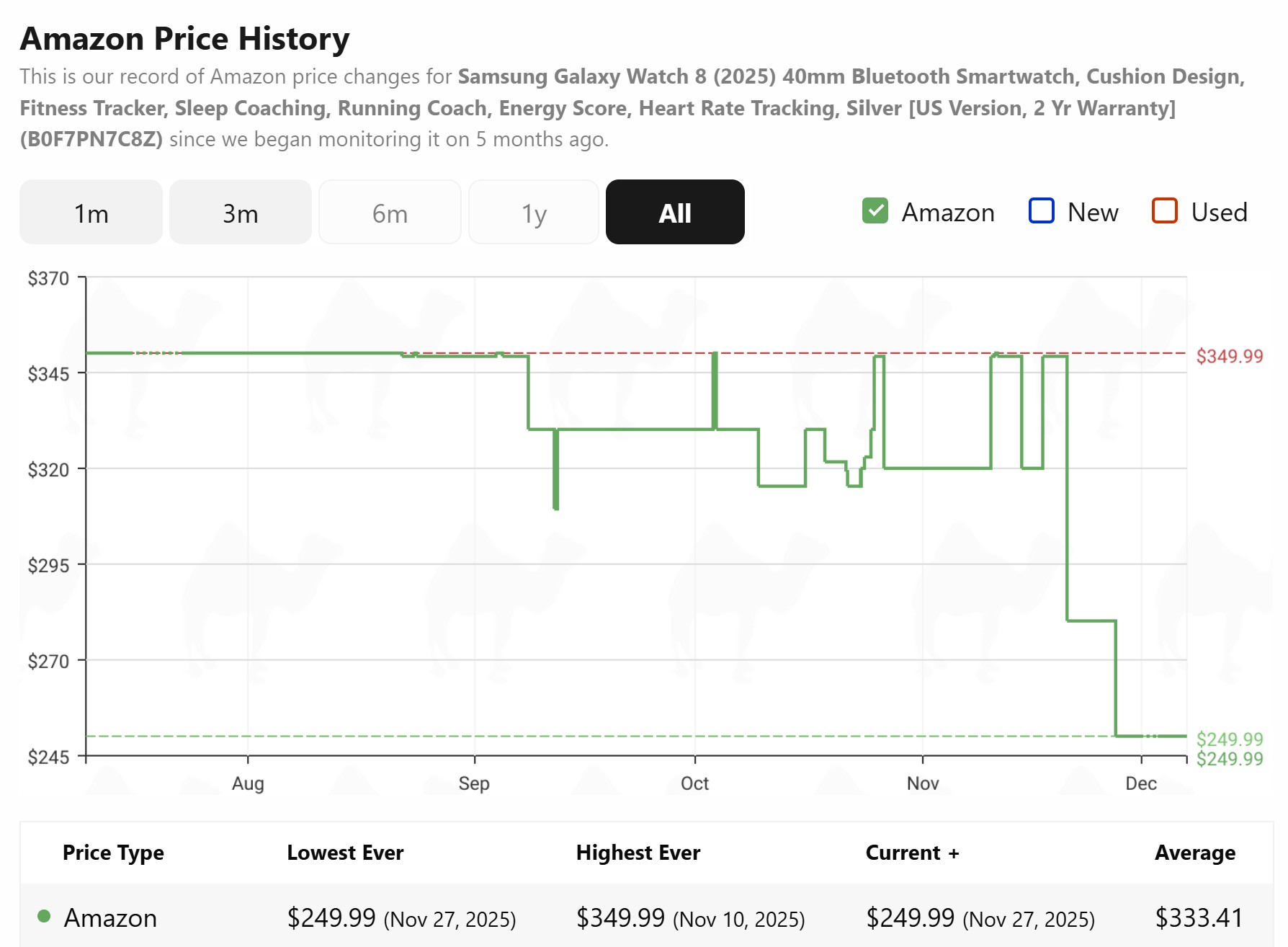Click the Price Type column header
The width and height of the screenshot is (1288, 947).
113,853
